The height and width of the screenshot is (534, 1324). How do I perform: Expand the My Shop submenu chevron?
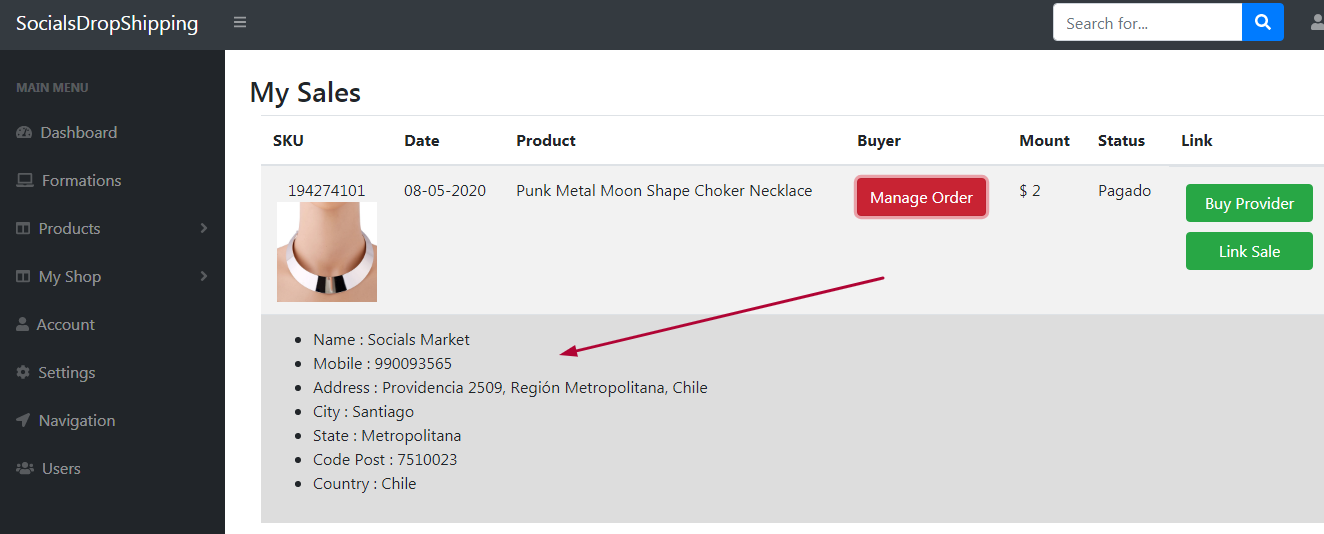click(204, 277)
